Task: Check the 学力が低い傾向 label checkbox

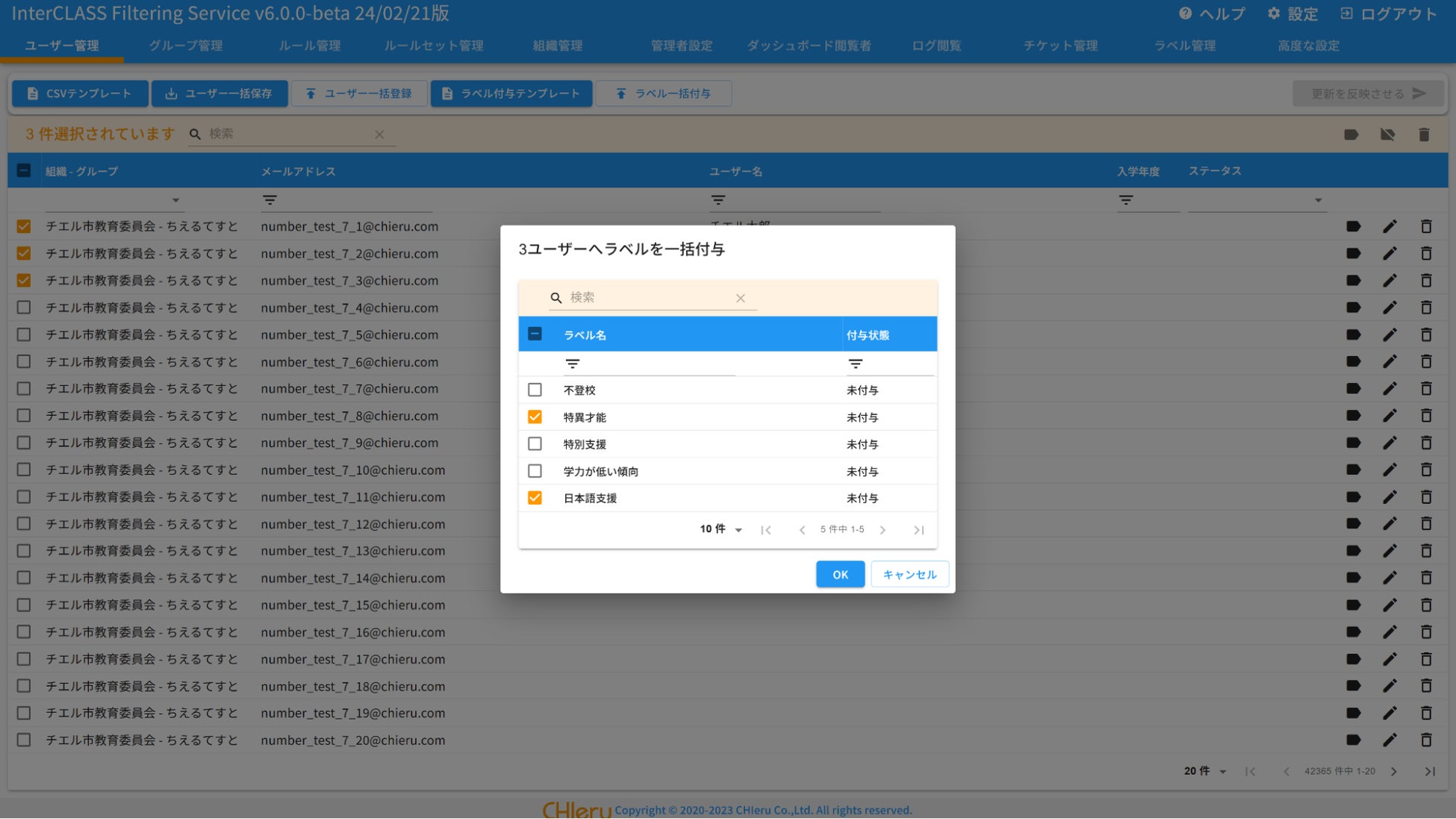Action: pyautogui.click(x=535, y=471)
